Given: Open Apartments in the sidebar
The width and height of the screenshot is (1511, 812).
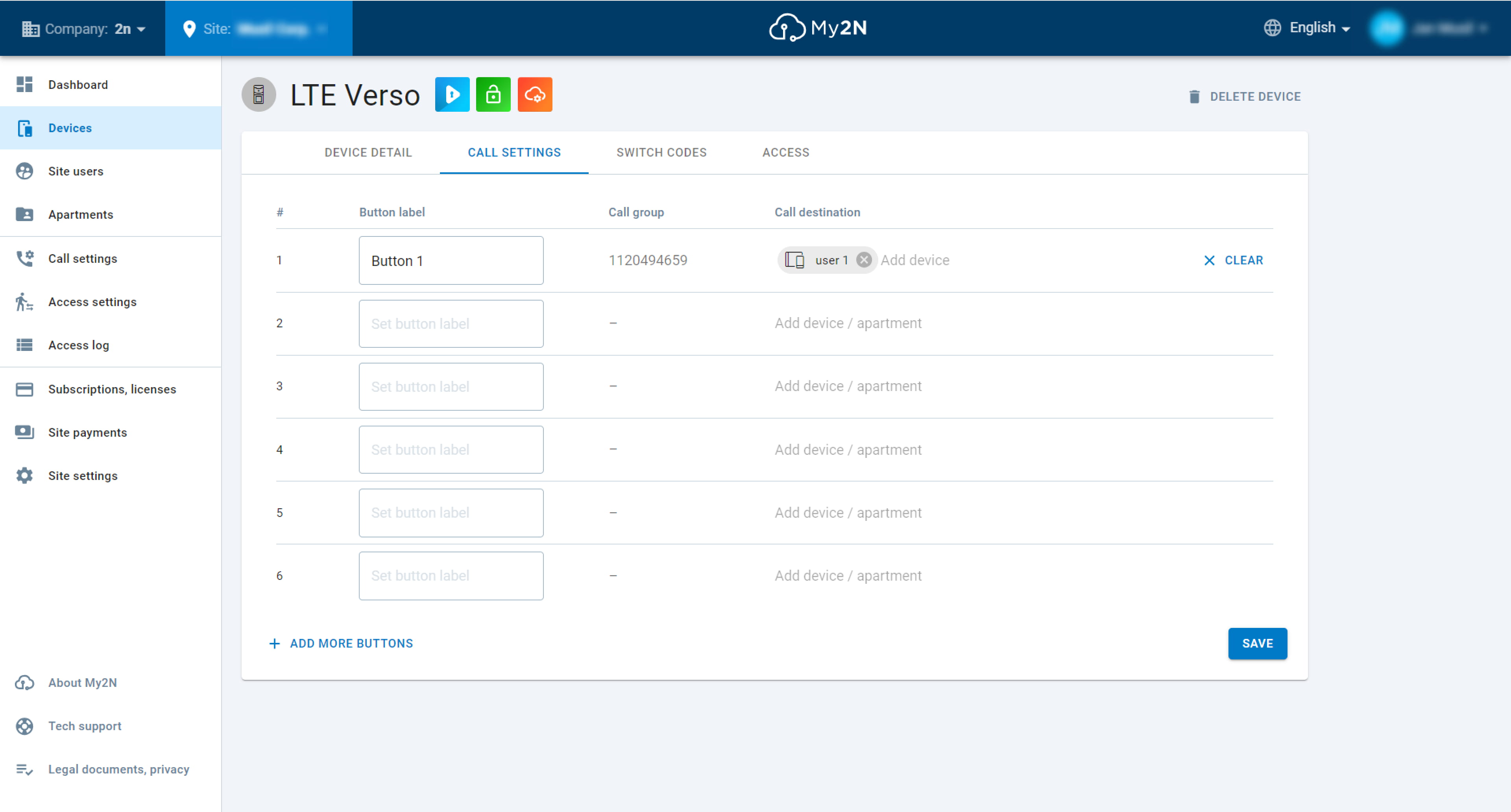Looking at the screenshot, I should (111, 214).
